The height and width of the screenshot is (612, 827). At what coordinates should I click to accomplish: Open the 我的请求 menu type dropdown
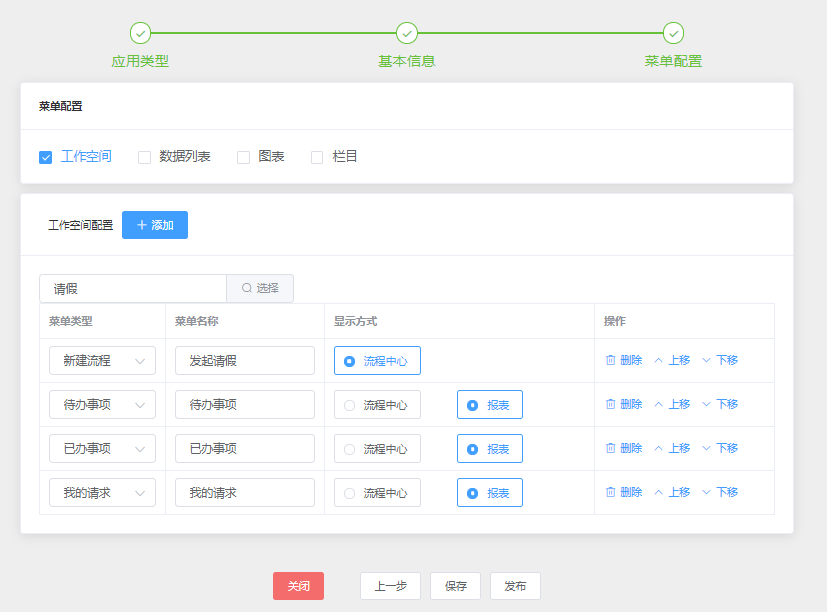[x=102, y=492]
